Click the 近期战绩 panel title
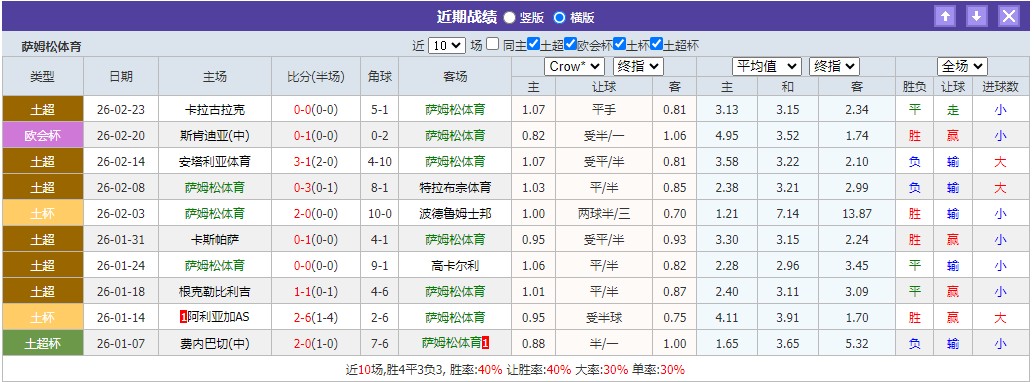1035x382 pixels. [466, 17]
